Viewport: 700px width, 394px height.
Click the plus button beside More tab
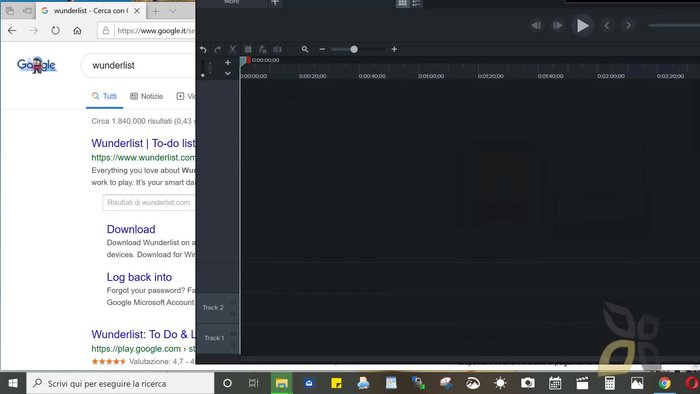point(275,3)
